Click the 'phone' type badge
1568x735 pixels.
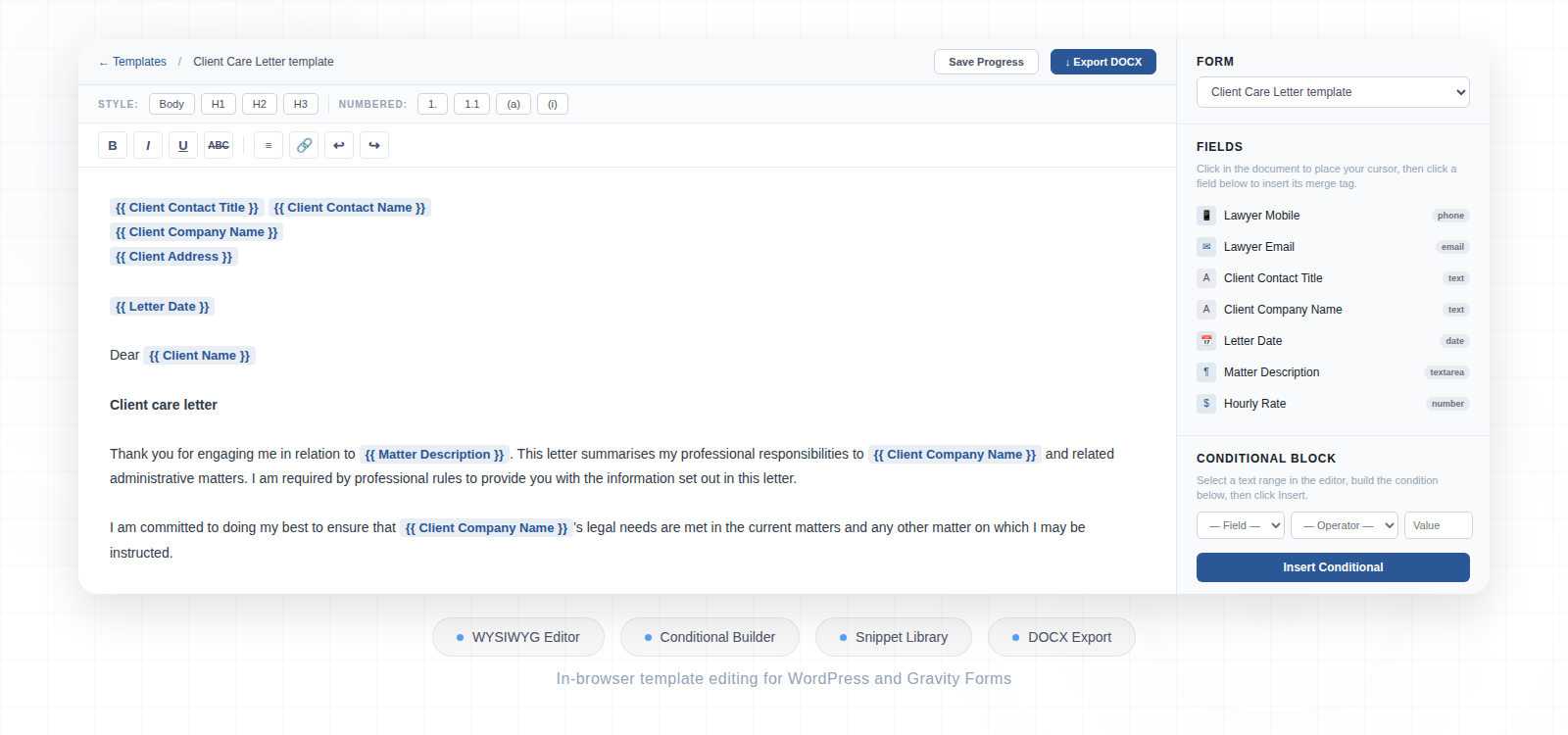(1450, 216)
